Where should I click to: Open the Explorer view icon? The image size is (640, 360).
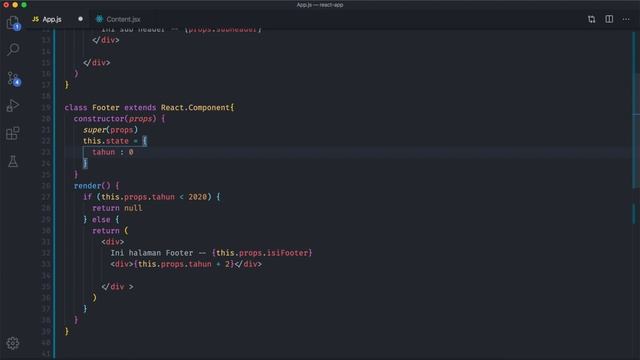pos(13,22)
